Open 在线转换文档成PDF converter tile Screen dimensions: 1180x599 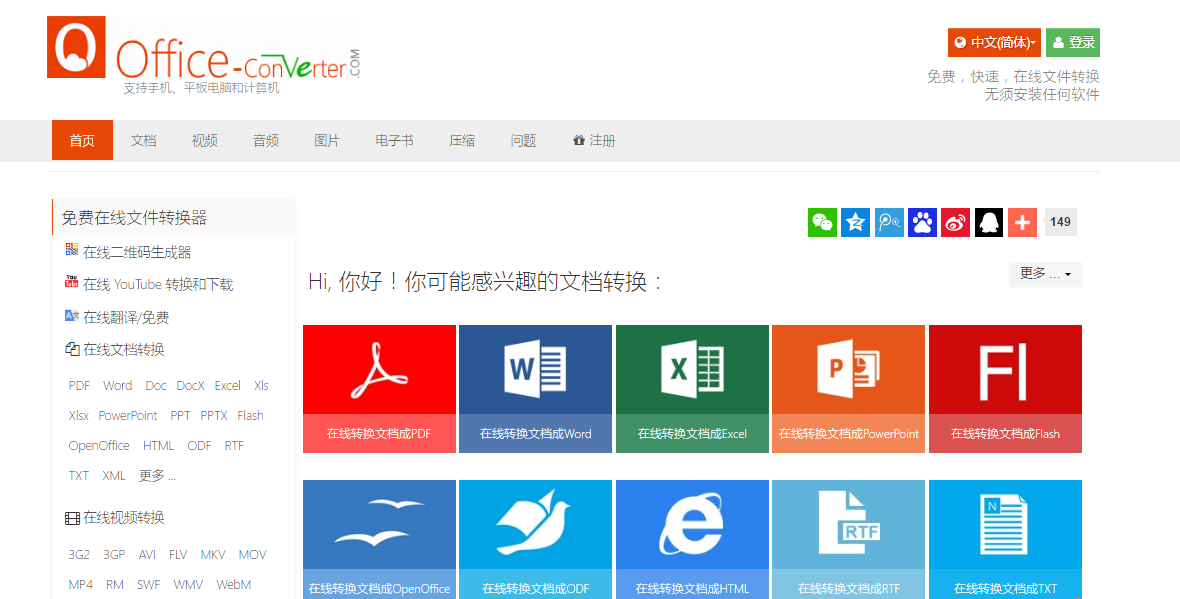379,389
